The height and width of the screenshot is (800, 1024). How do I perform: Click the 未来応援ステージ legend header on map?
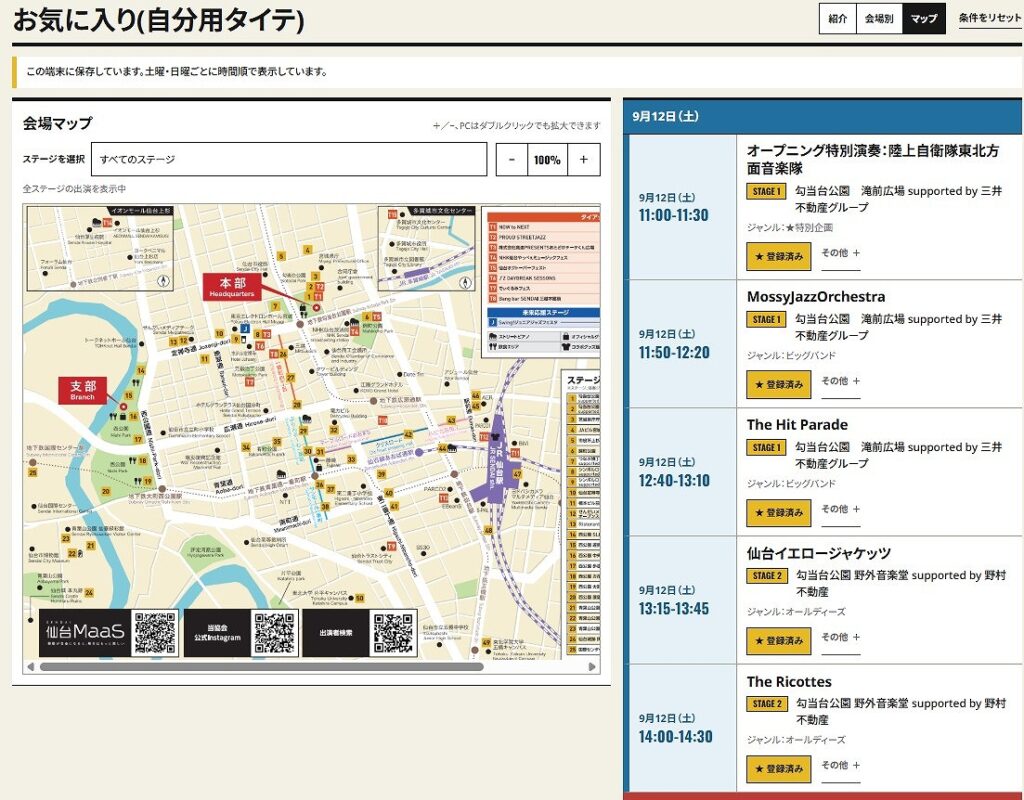tap(543, 312)
